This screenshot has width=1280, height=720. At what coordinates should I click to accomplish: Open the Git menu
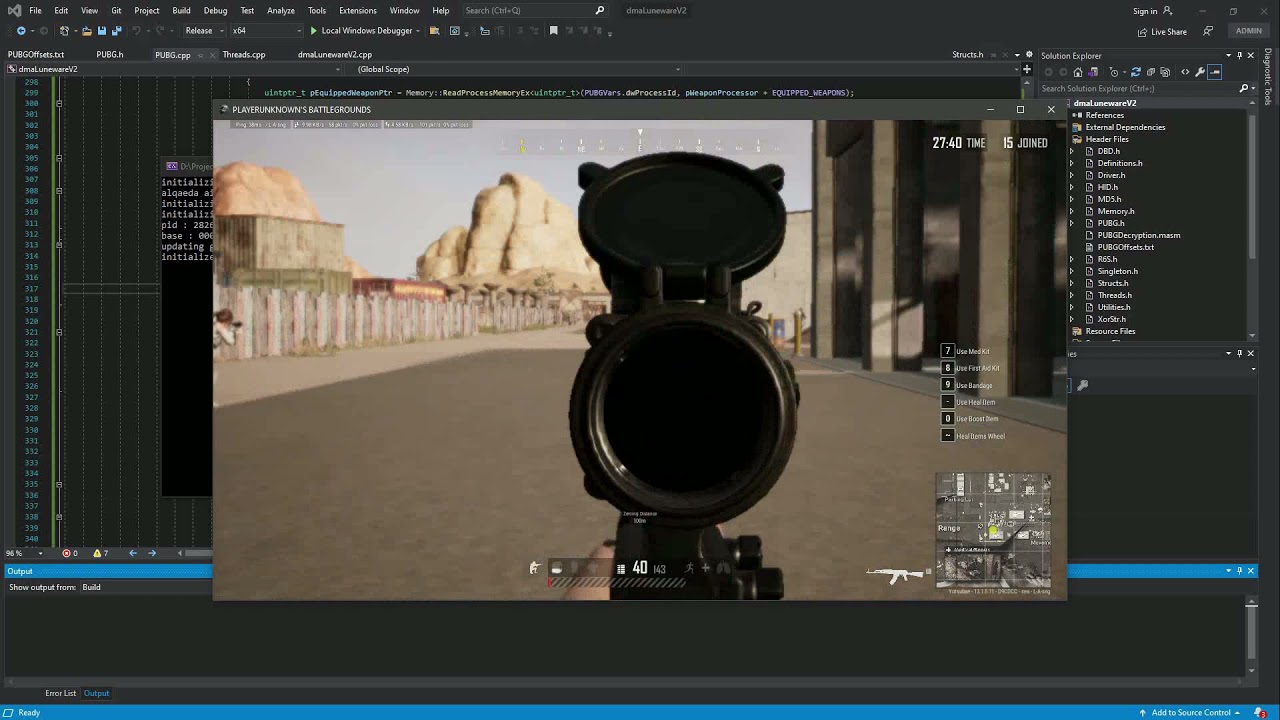[x=116, y=11]
